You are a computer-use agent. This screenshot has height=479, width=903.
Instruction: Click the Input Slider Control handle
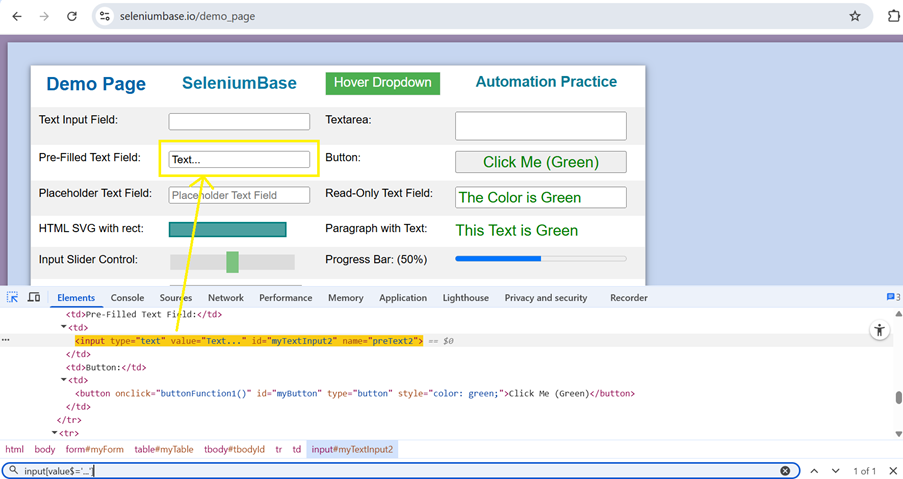pyautogui.click(x=232, y=262)
